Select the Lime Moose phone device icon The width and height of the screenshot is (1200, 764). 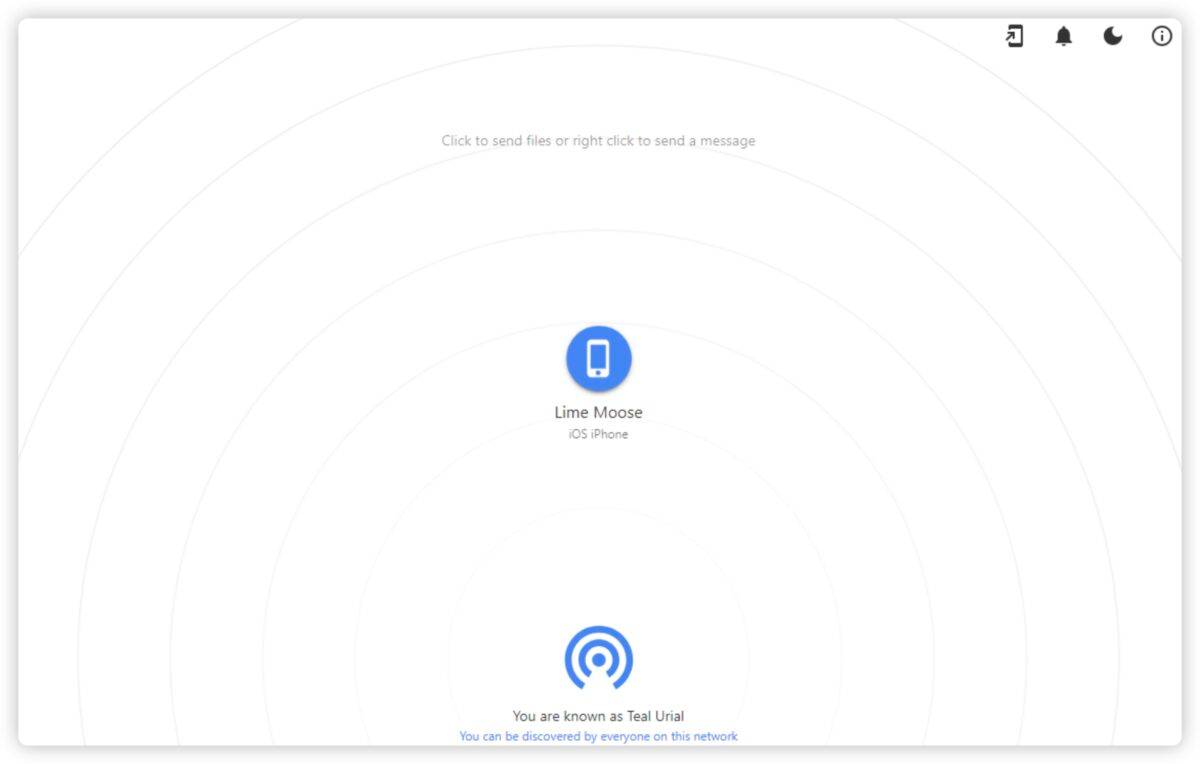pos(598,358)
